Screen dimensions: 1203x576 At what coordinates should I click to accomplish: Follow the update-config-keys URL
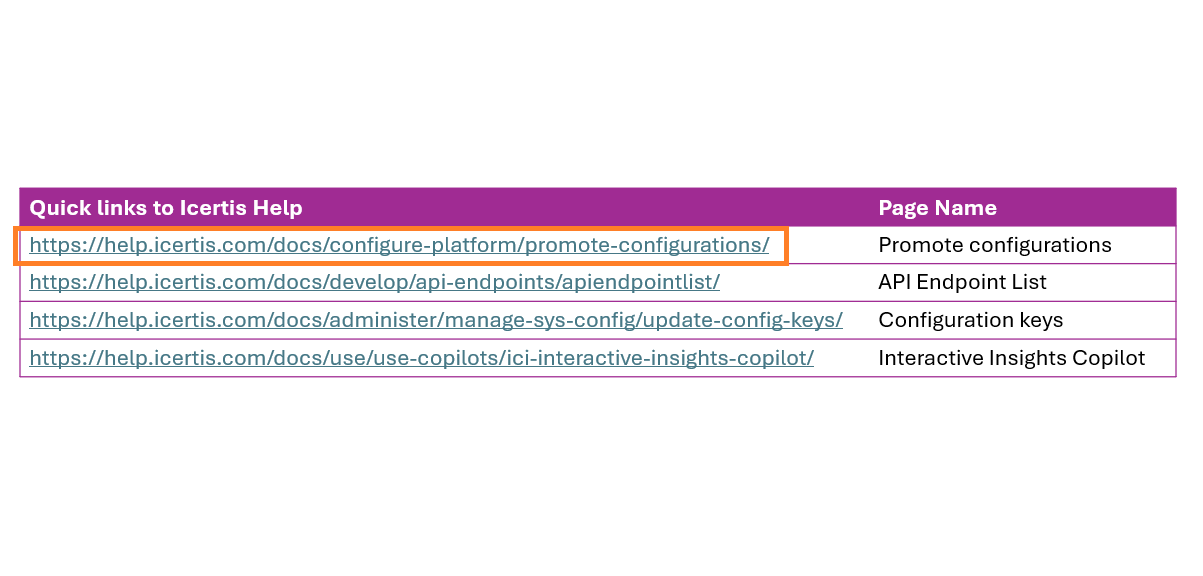point(436,320)
